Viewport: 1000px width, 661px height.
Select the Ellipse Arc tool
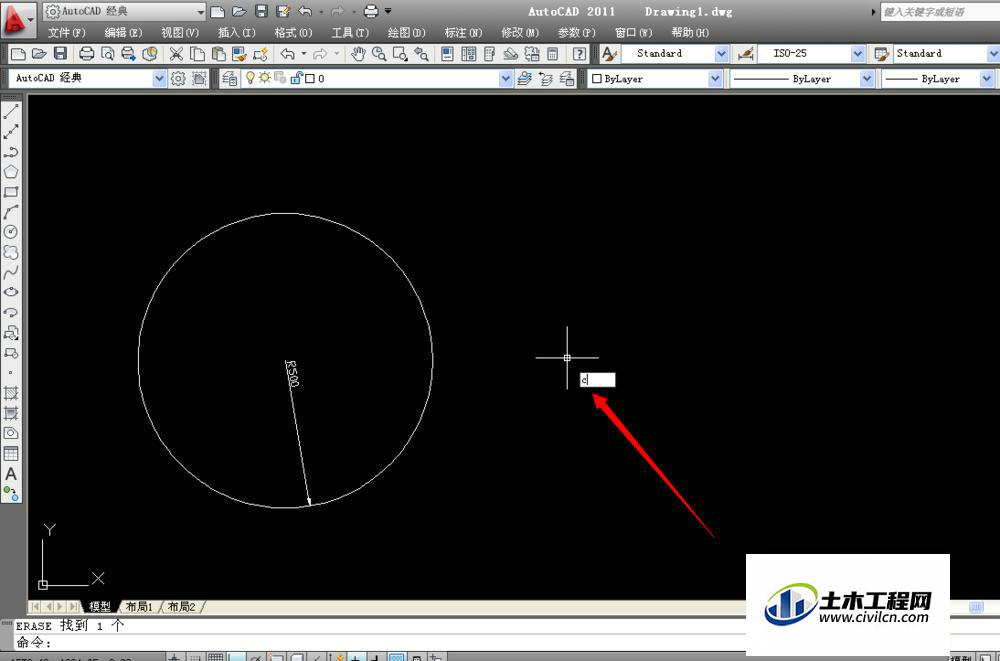click(11, 313)
